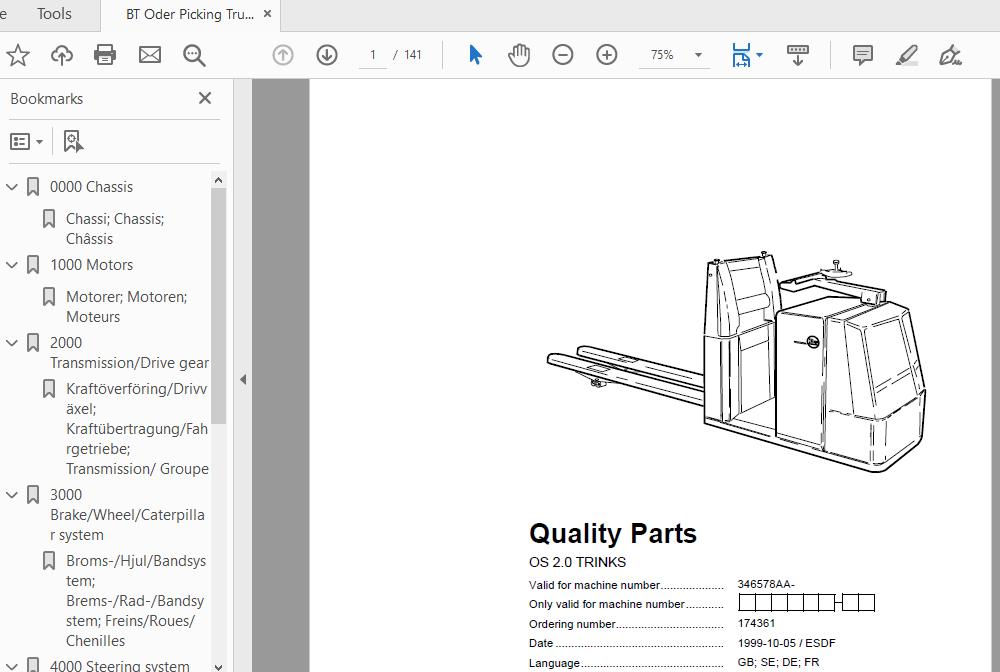Open the 0000 Chassis bookmark
Screen dimensions: 1000x672
tap(91, 187)
